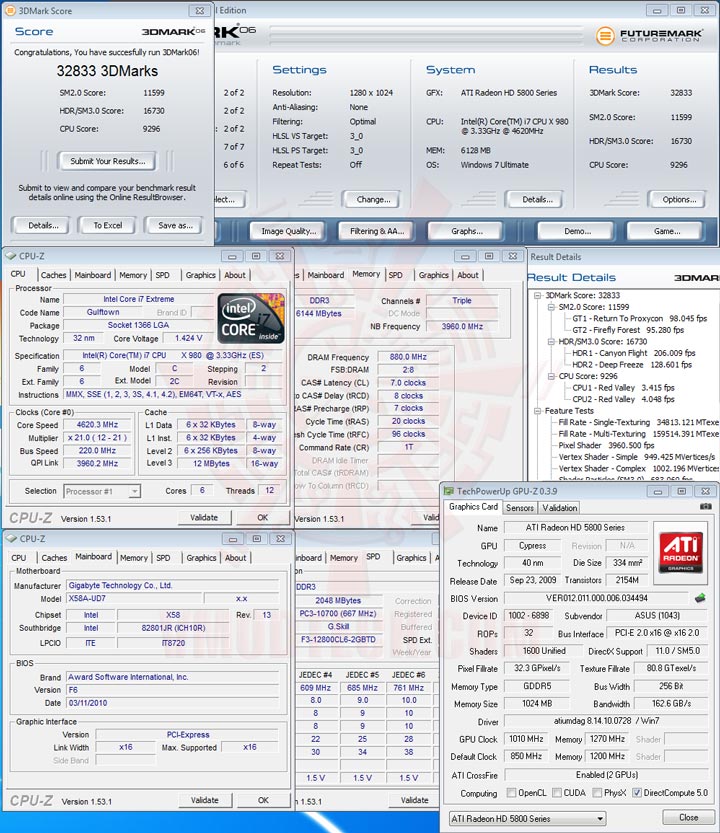Click the Intel Core i7 inside logo
The height and width of the screenshot is (833, 720).
(x=251, y=318)
